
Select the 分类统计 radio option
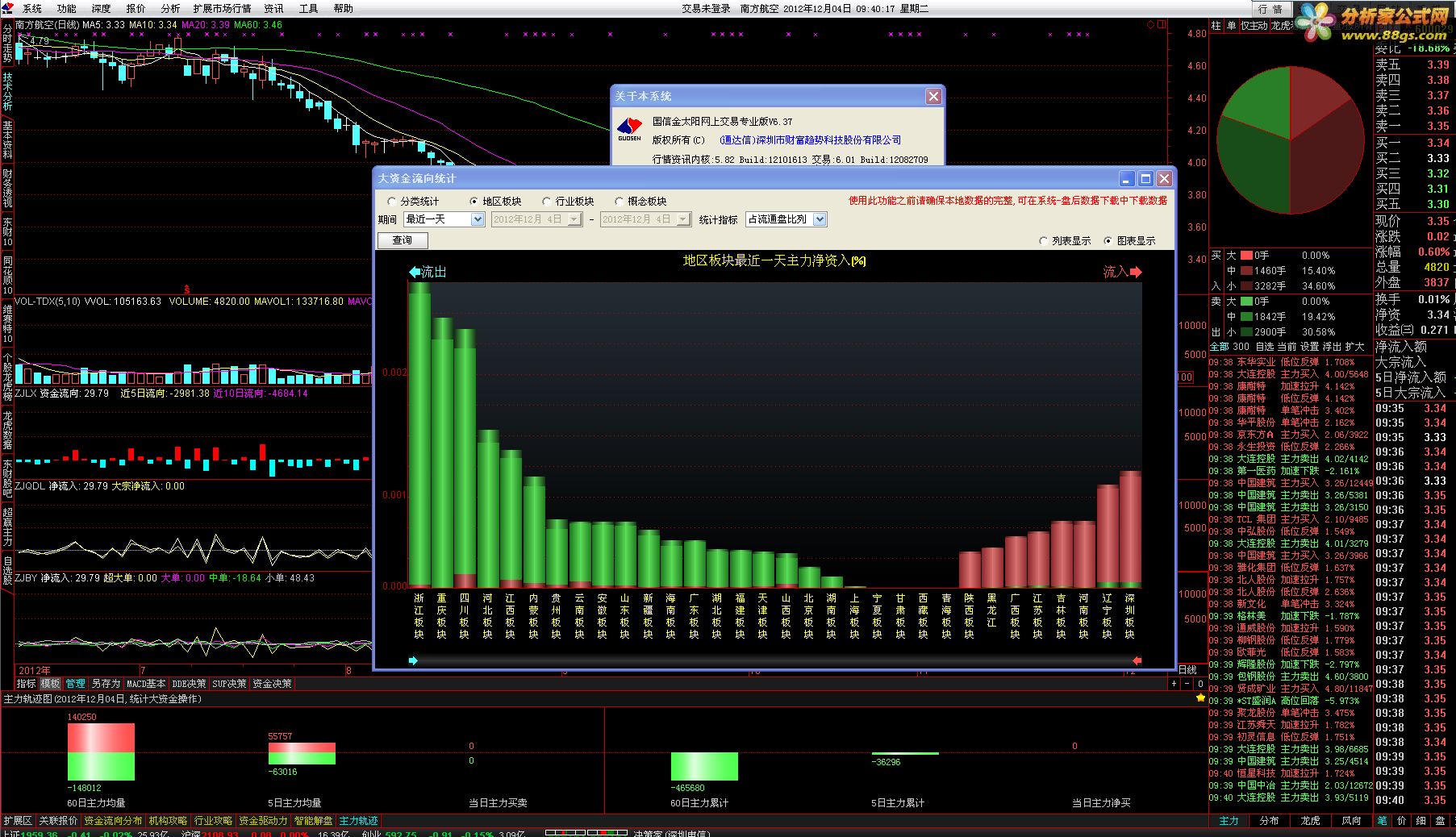[414, 201]
